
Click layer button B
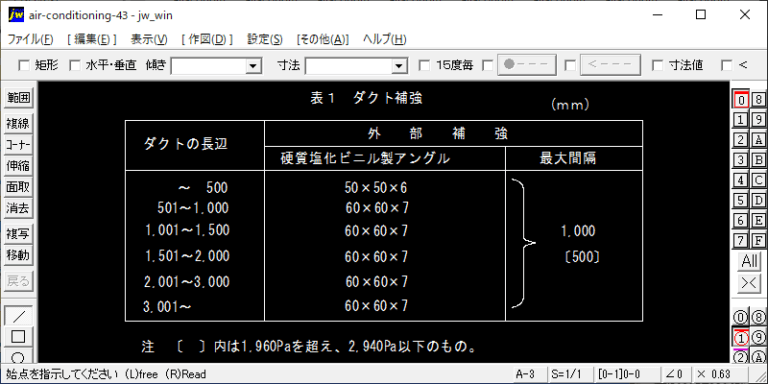[x=758, y=160]
